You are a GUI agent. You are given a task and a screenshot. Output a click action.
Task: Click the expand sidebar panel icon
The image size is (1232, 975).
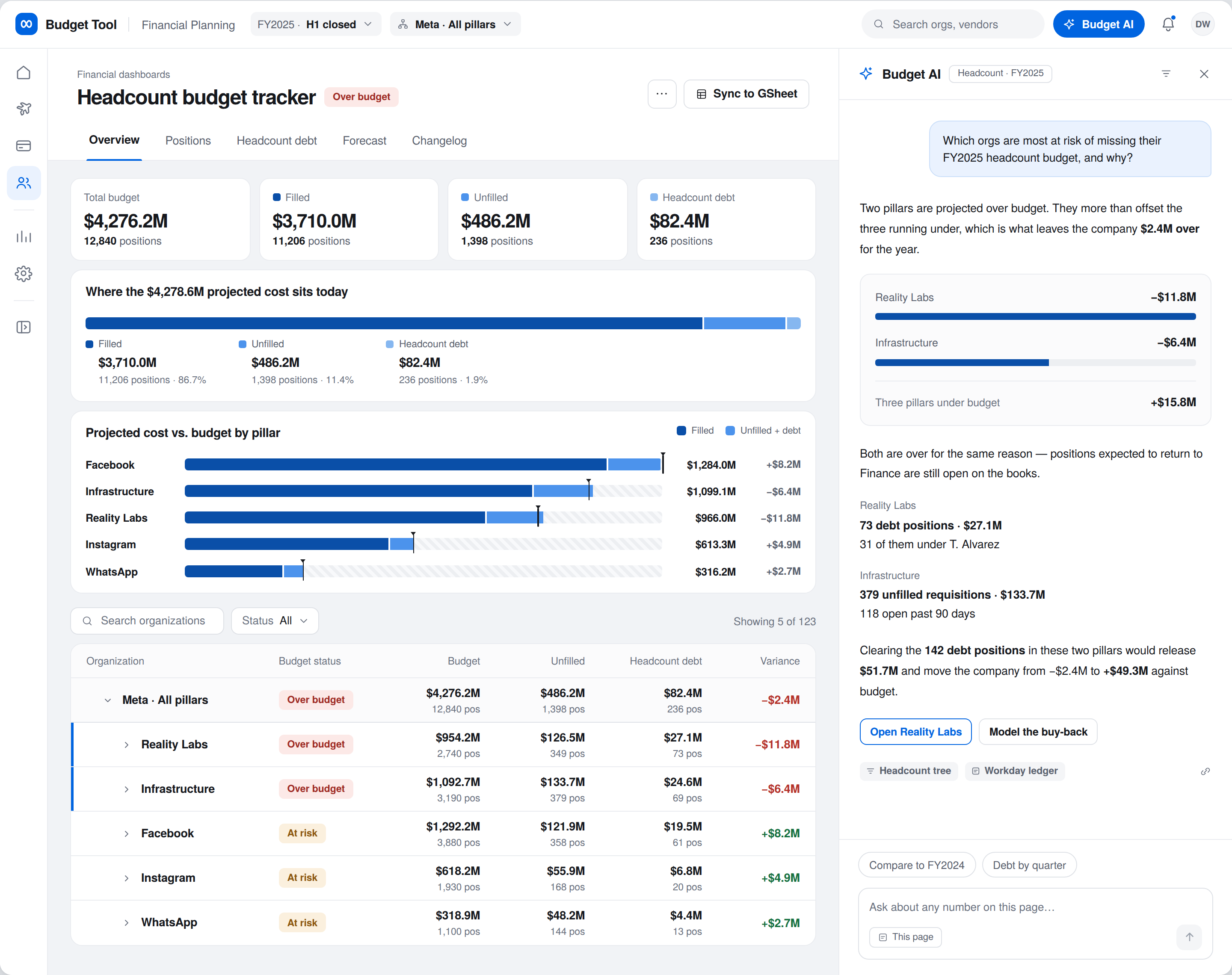coord(24,327)
